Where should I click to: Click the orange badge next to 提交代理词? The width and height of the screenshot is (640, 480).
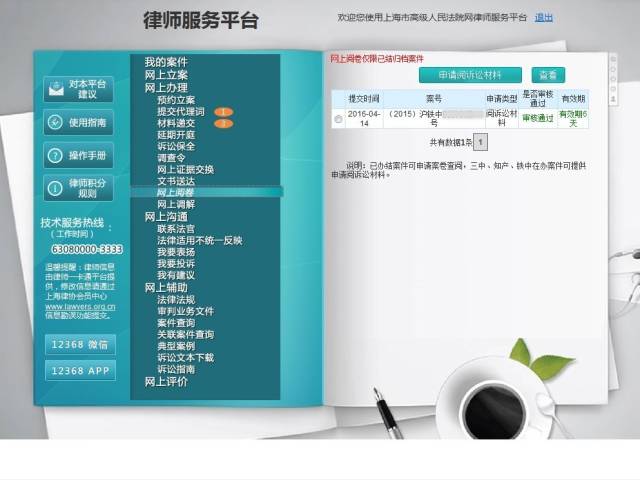(x=223, y=112)
